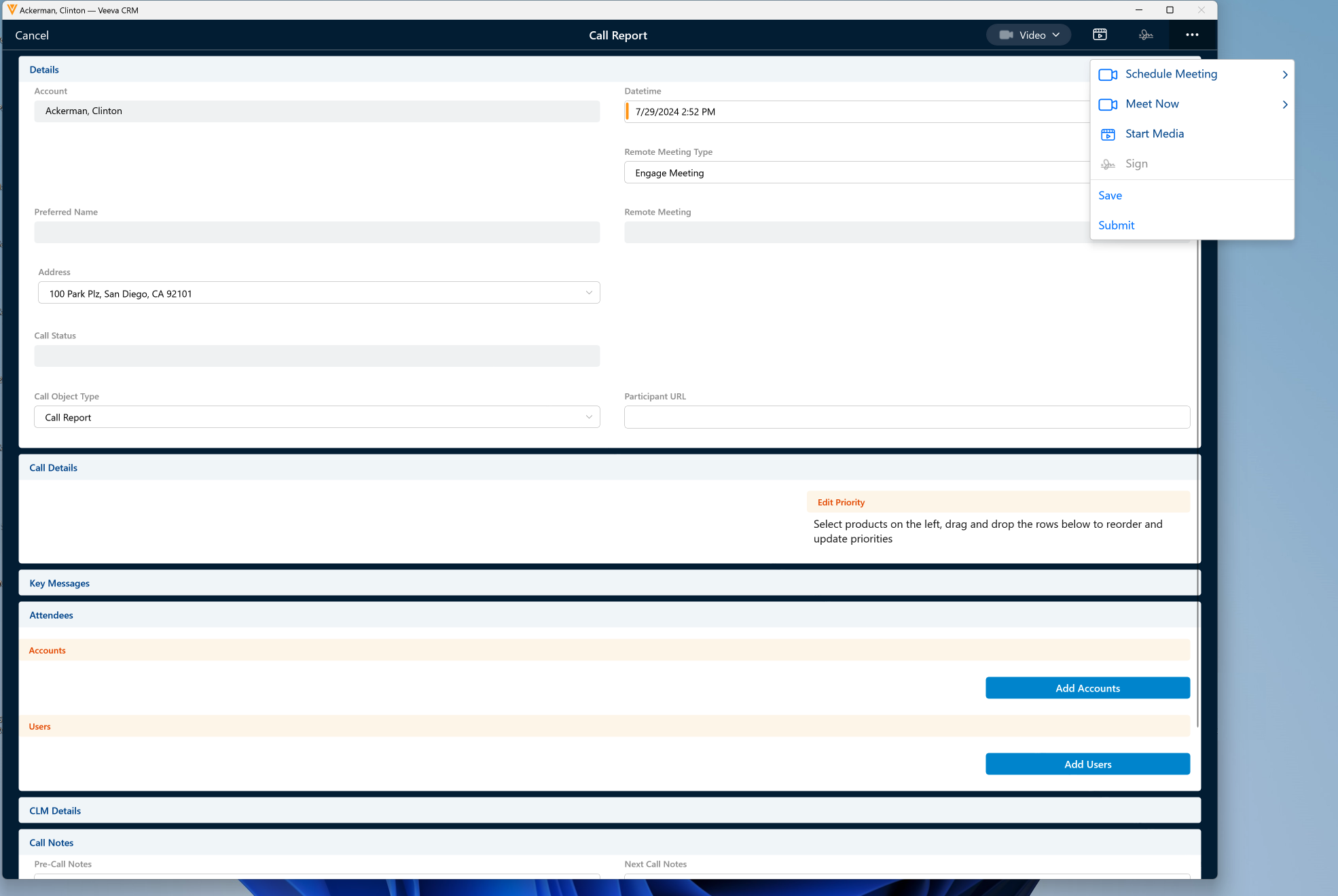This screenshot has width=1338, height=896.
Task: Expand Schedule Meeting submenu chevron
Action: pos(1284,75)
